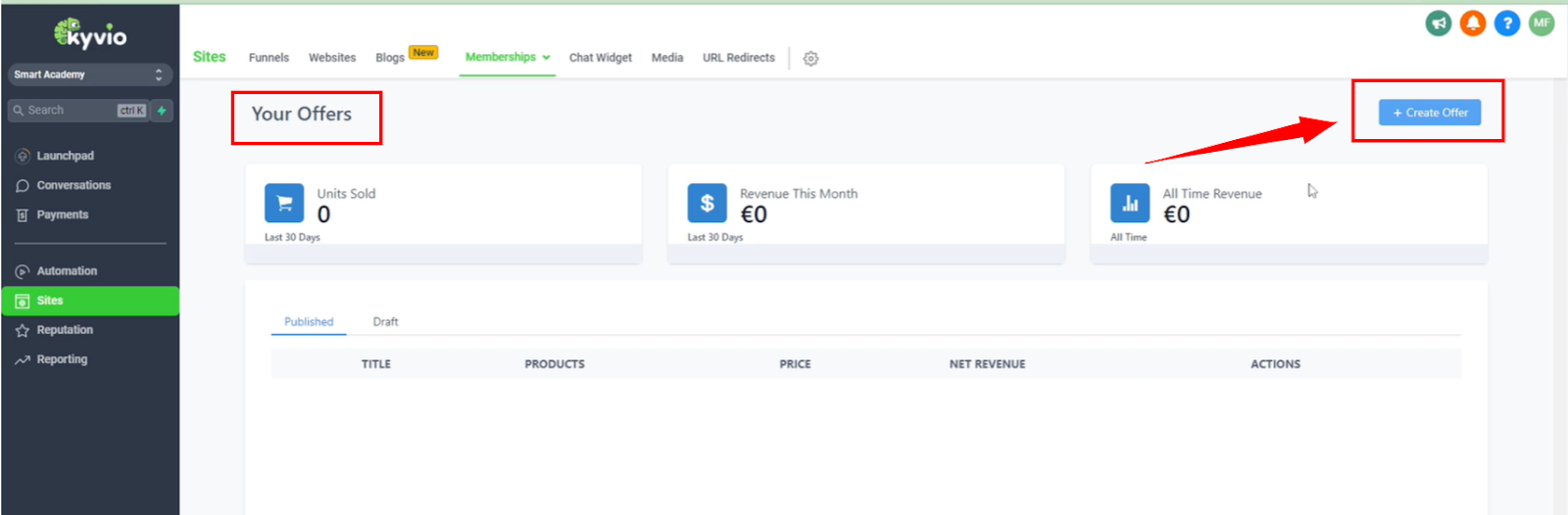
Task: Open the Funnels tab
Action: [269, 58]
